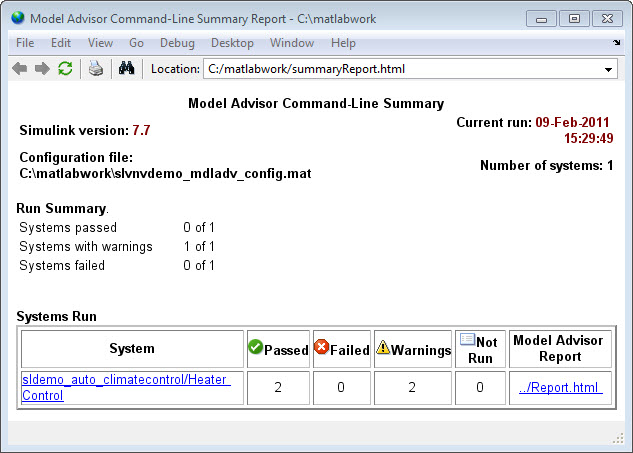Open the View menu
Image resolution: width=633 pixels, height=453 pixels.
[x=100, y=43]
